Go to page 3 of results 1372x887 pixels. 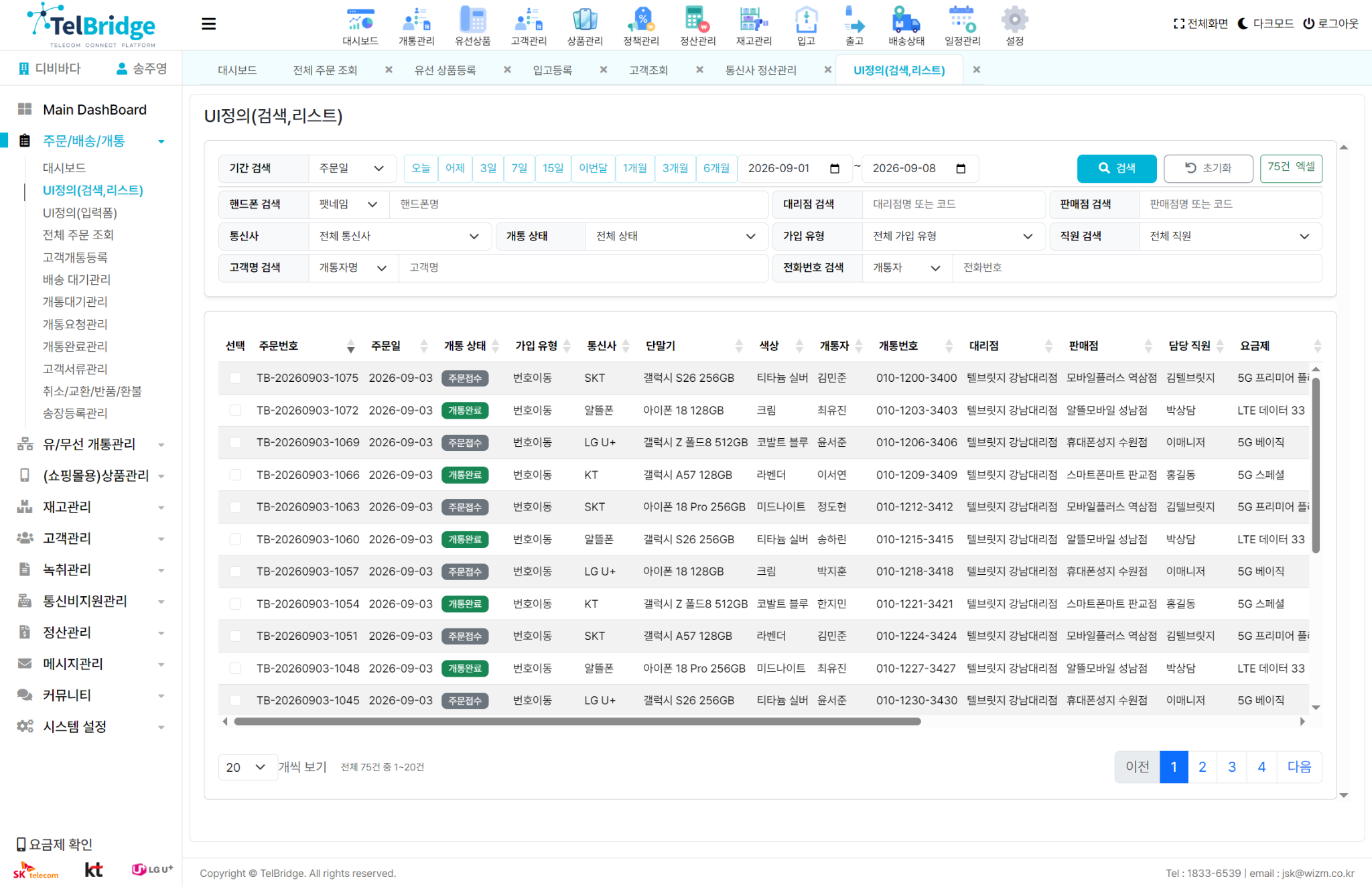pos(1231,767)
